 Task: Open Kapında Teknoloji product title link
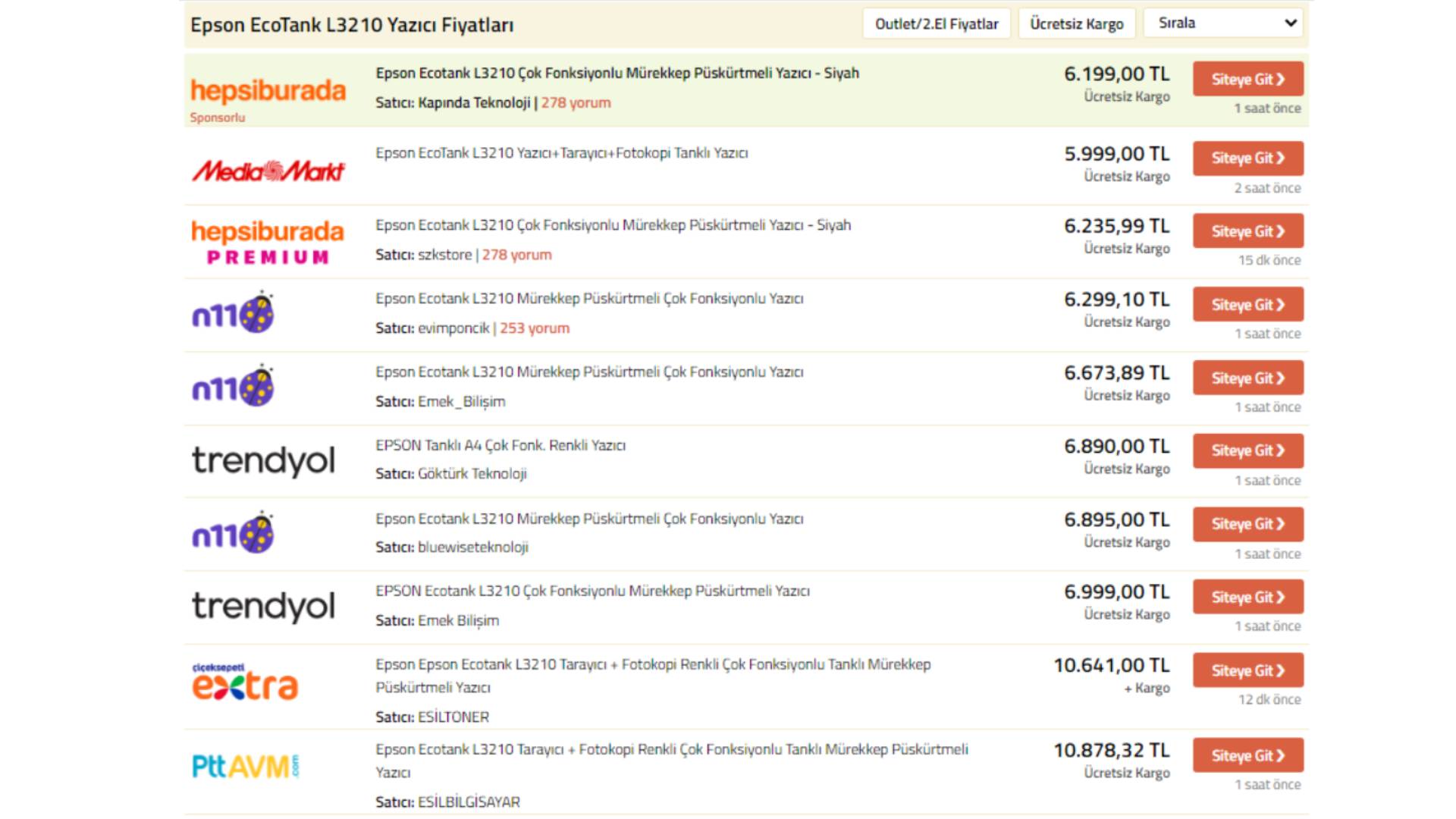[x=617, y=74]
